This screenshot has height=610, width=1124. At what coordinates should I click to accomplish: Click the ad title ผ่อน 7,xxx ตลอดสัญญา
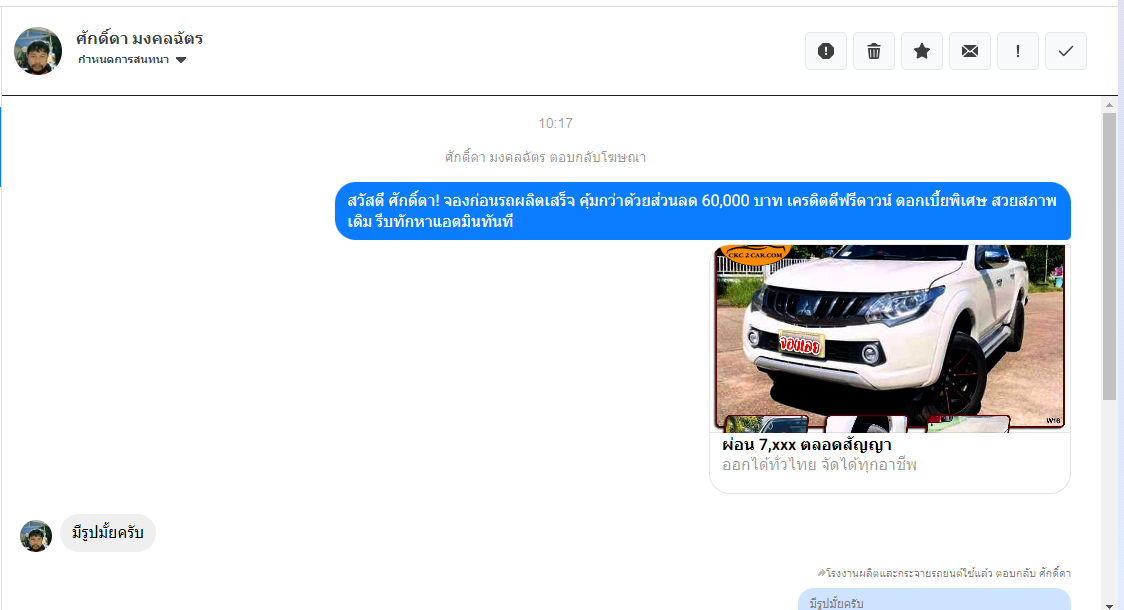(x=806, y=444)
